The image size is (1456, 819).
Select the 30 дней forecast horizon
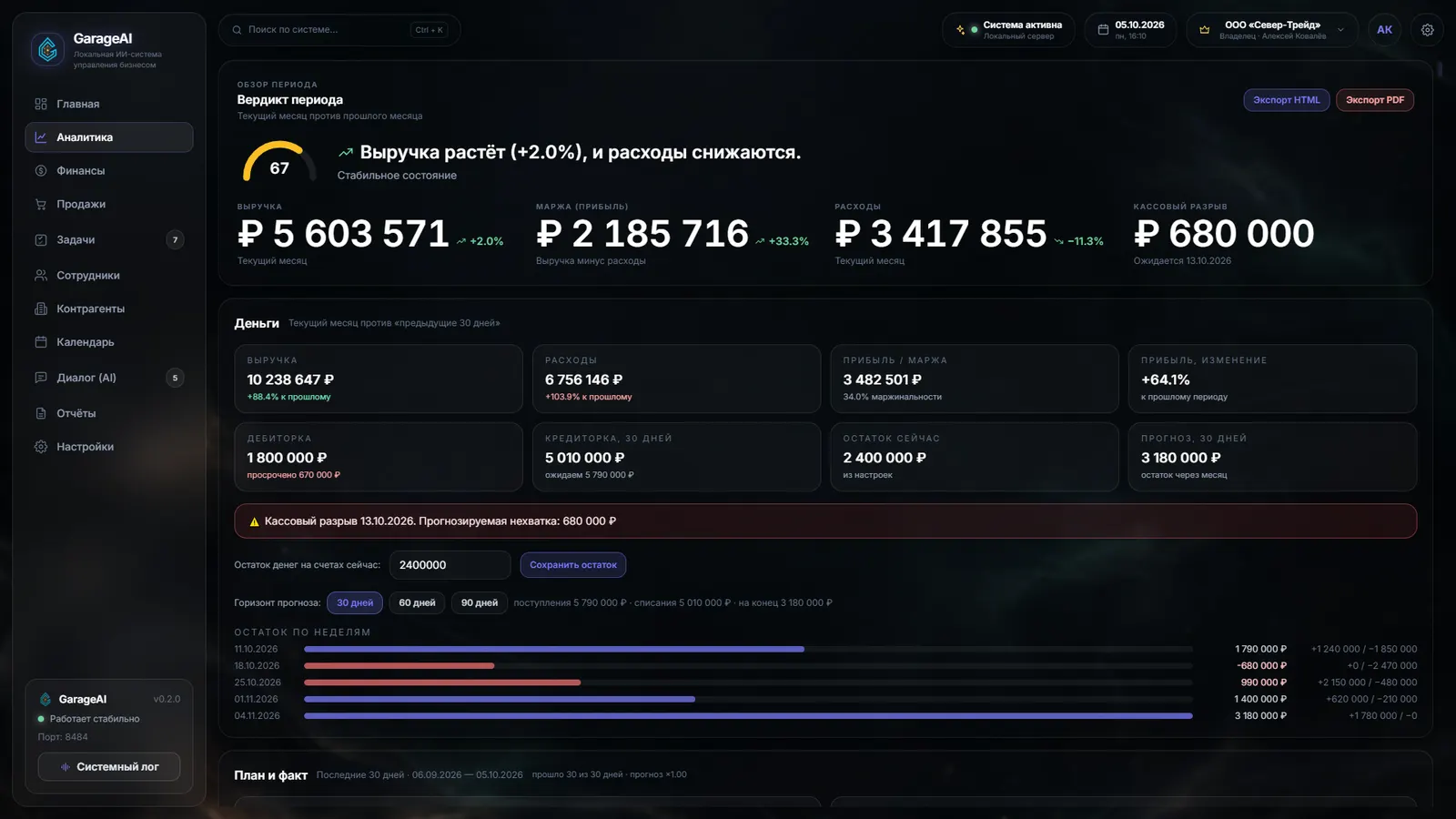tap(355, 602)
